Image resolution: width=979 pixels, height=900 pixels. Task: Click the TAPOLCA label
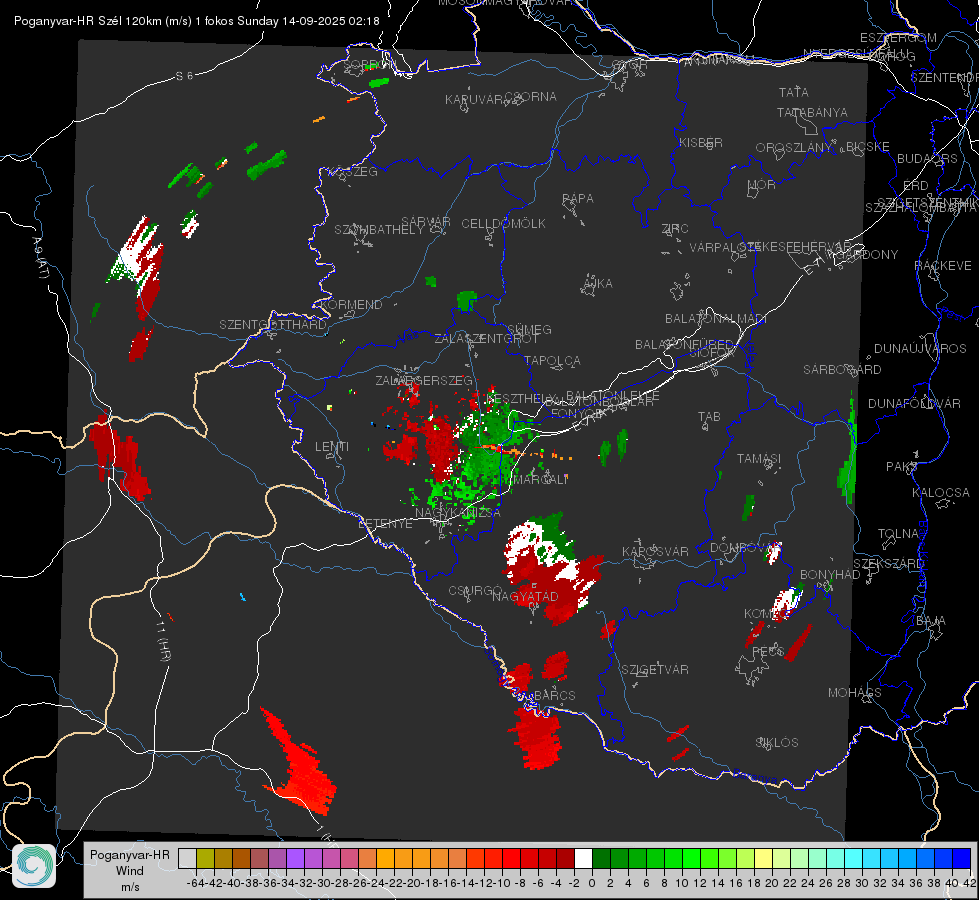pyautogui.click(x=552, y=361)
